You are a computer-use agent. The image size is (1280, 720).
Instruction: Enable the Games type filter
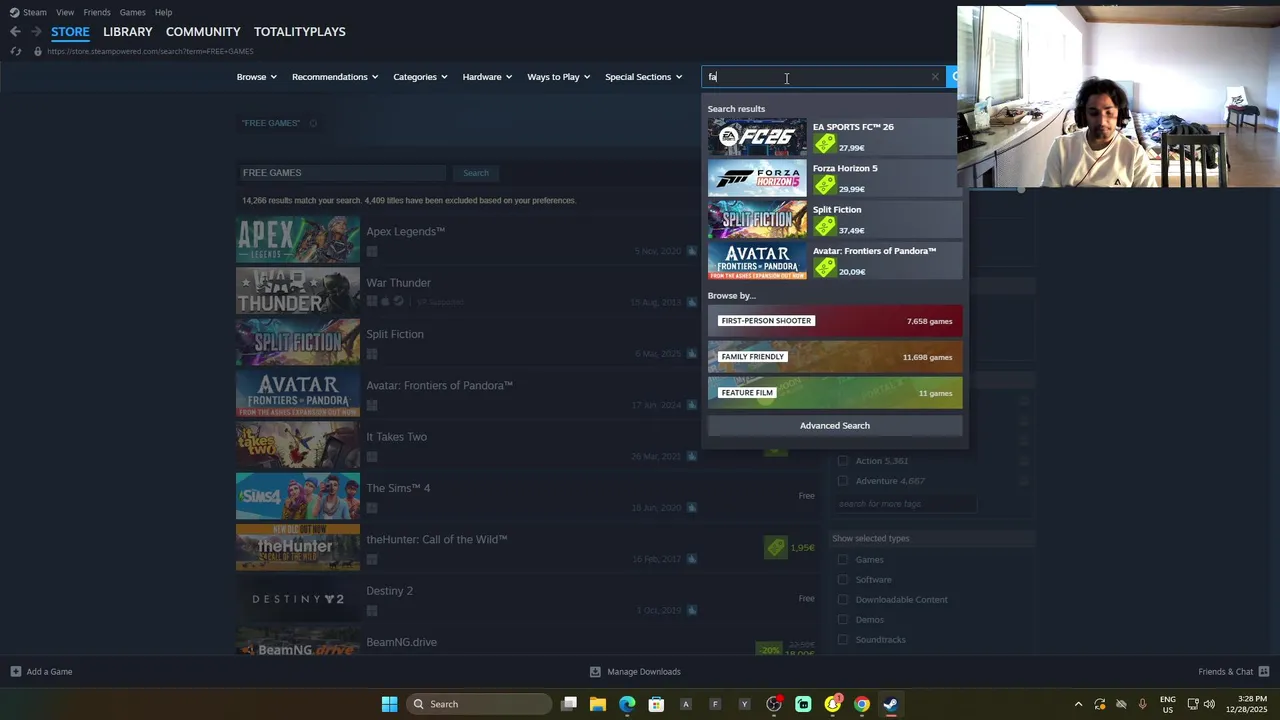click(x=842, y=560)
